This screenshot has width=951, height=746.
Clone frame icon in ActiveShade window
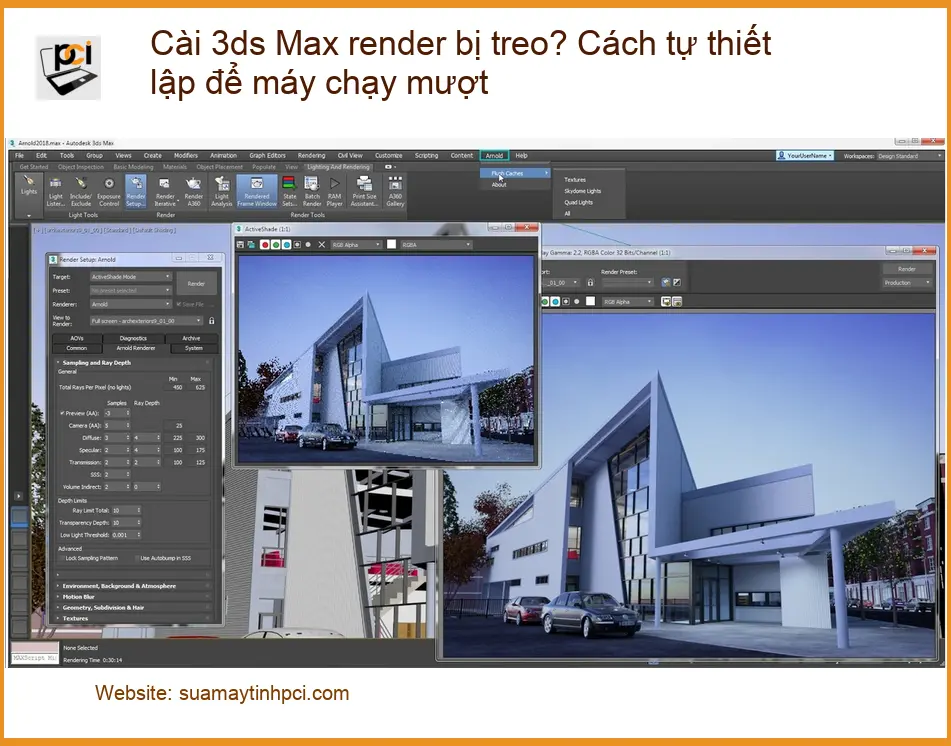pyautogui.click(x=250, y=244)
